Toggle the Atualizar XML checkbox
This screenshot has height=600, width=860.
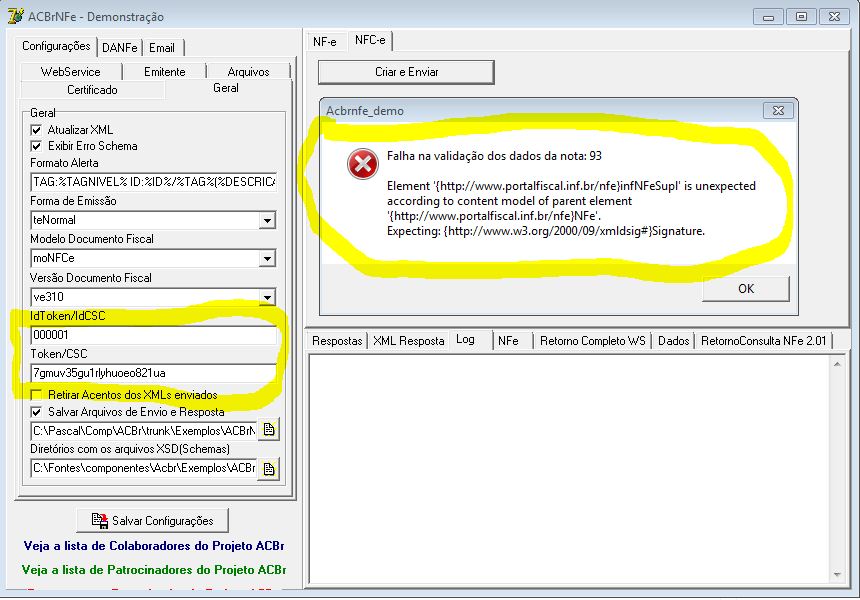pos(36,130)
